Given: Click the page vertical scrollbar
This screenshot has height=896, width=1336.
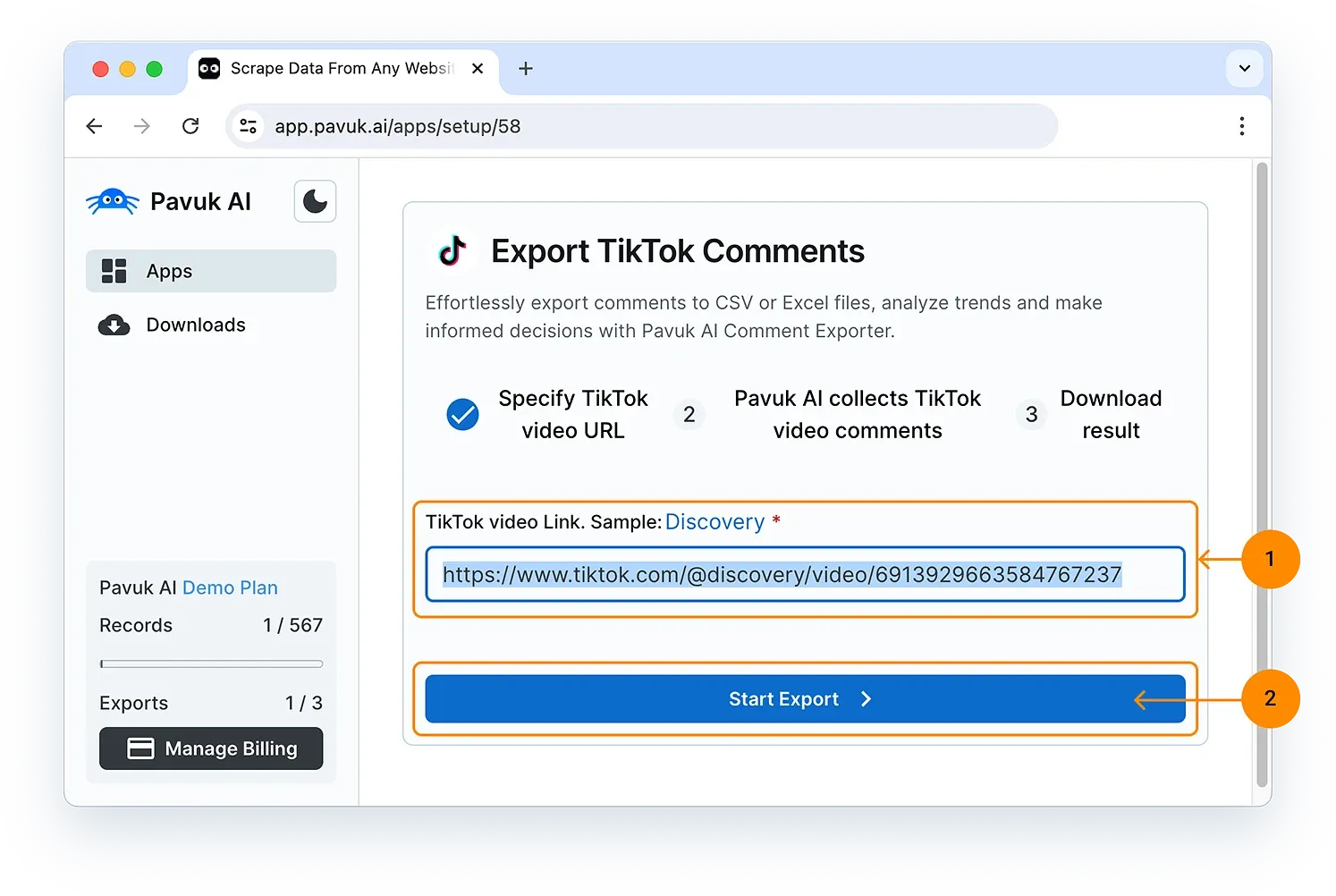Looking at the screenshot, I should pyautogui.click(x=1263, y=474).
